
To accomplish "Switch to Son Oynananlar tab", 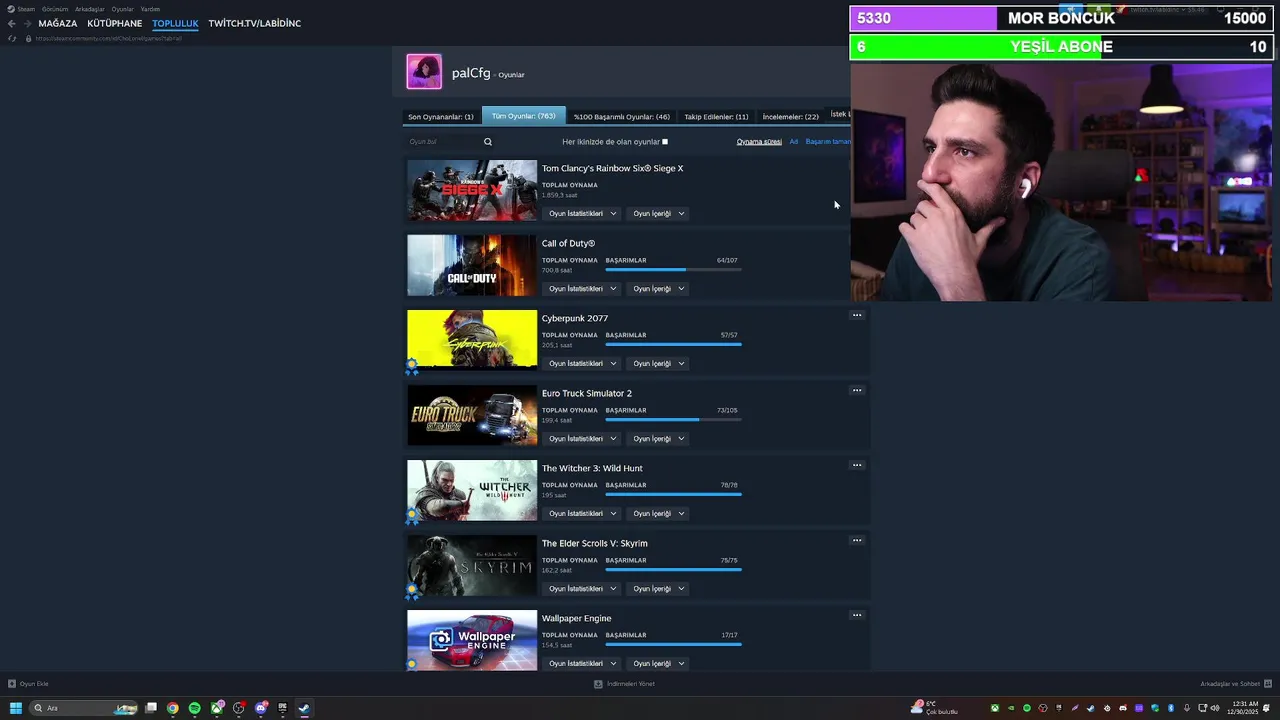I will coord(441,117).
